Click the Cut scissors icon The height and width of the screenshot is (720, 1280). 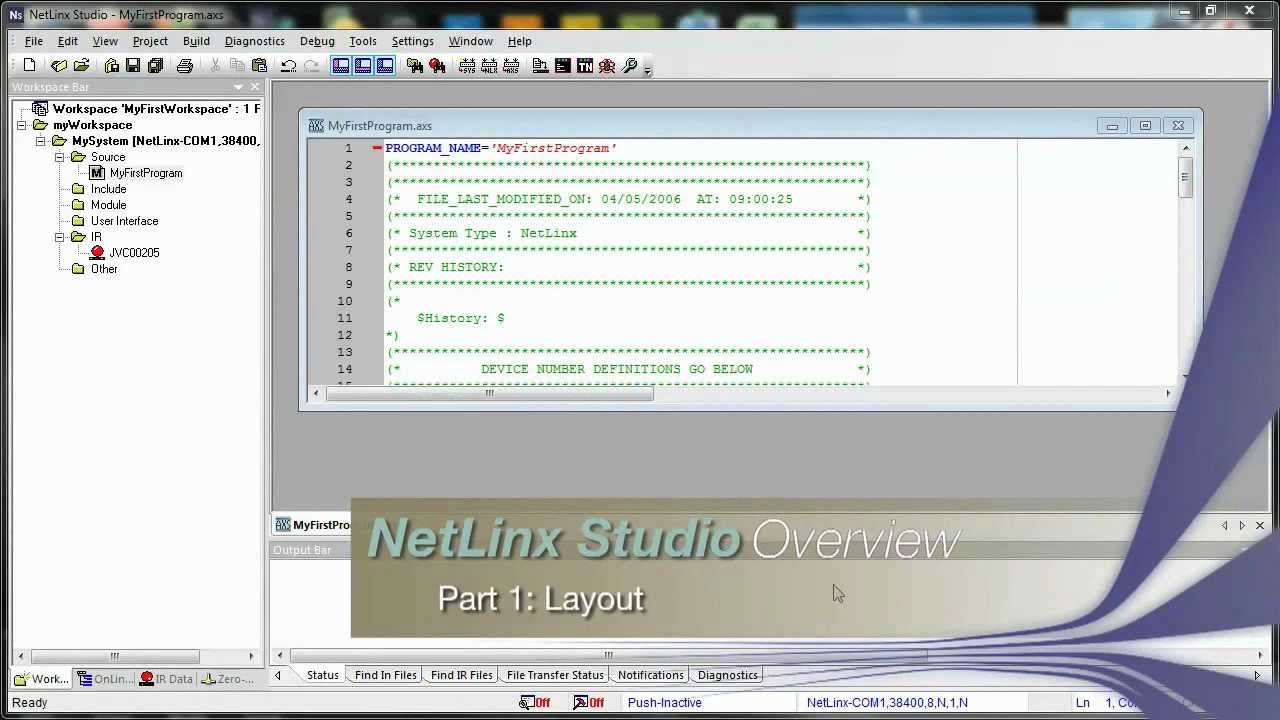click(x=215, y=66)
